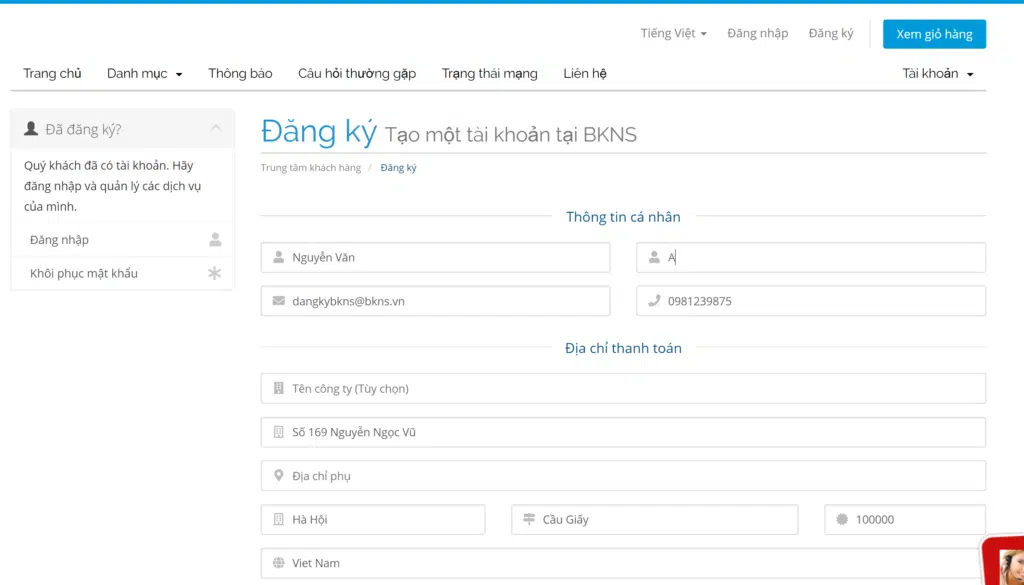Click the asterisk icon beside Khôi phục mật khẩu
Image resolution: width=1024 pixels, height=585 pixels.
(x=214, y=274)
